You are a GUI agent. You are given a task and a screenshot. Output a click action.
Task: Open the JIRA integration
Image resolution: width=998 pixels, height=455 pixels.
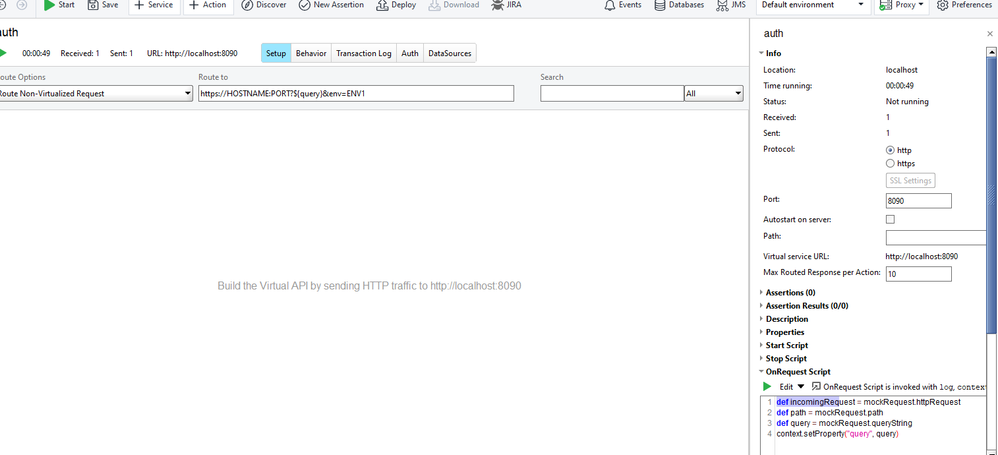(x=507, y=5)
